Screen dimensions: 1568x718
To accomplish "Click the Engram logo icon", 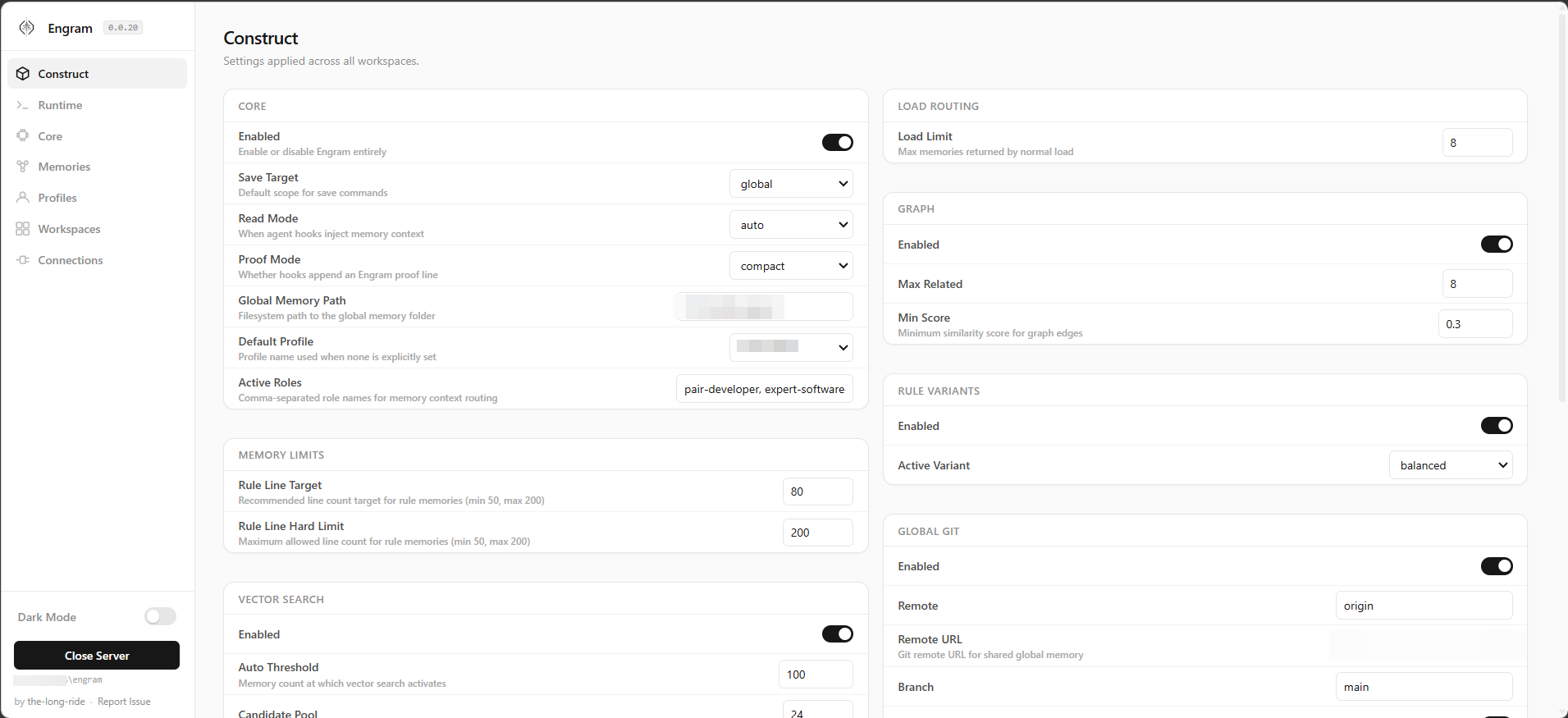I will 26,28.
